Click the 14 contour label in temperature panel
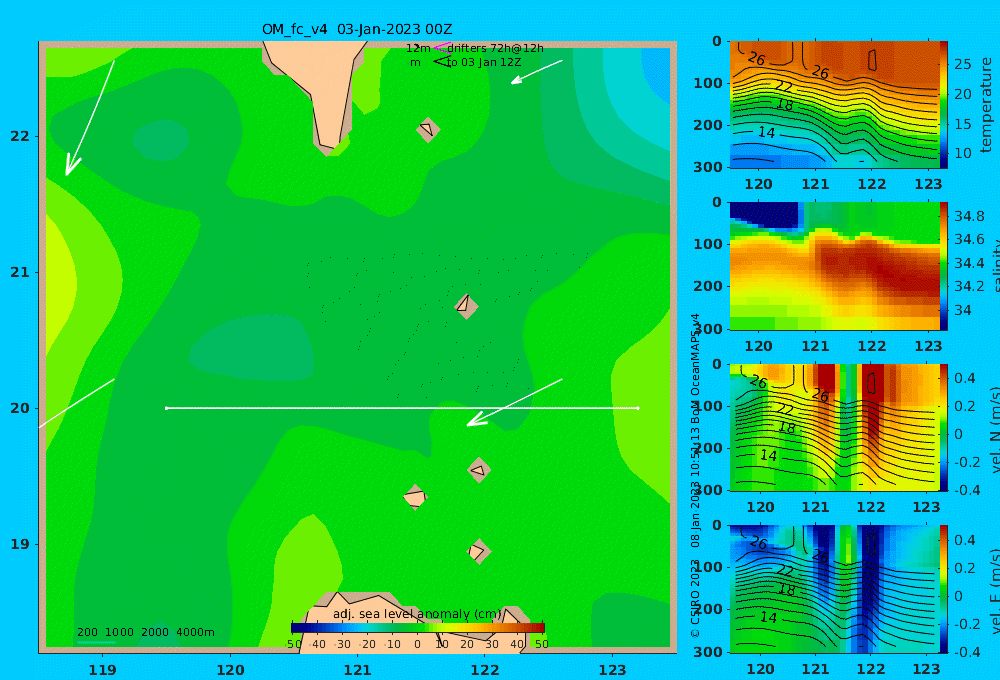1000x680 pixels. pos(766,132)
